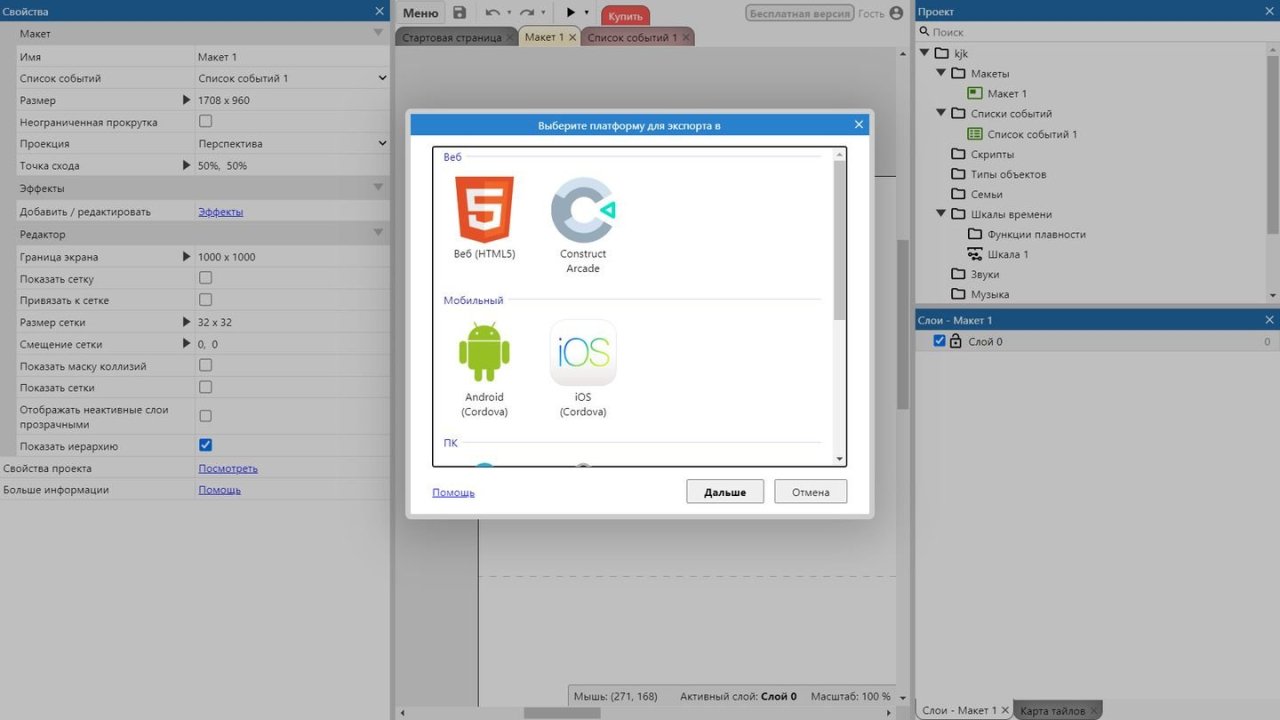
Task: Open the Помощь link in export dialog
Action: pyautogui.click(x=453, y=493)
